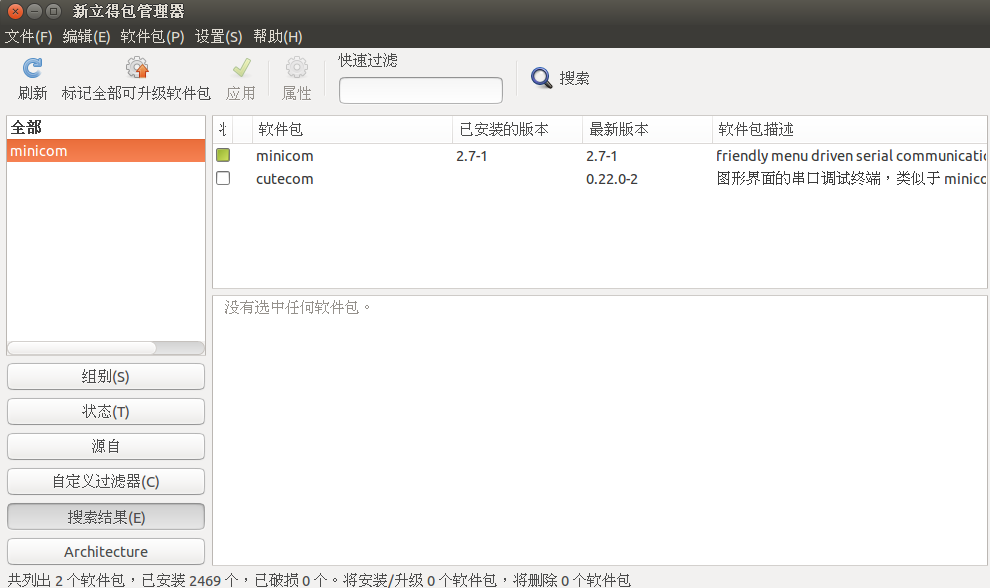The height and width of the screenshot is (588, 990).
Task: Open the 帮助(H) menu
Action: point(278,37)
